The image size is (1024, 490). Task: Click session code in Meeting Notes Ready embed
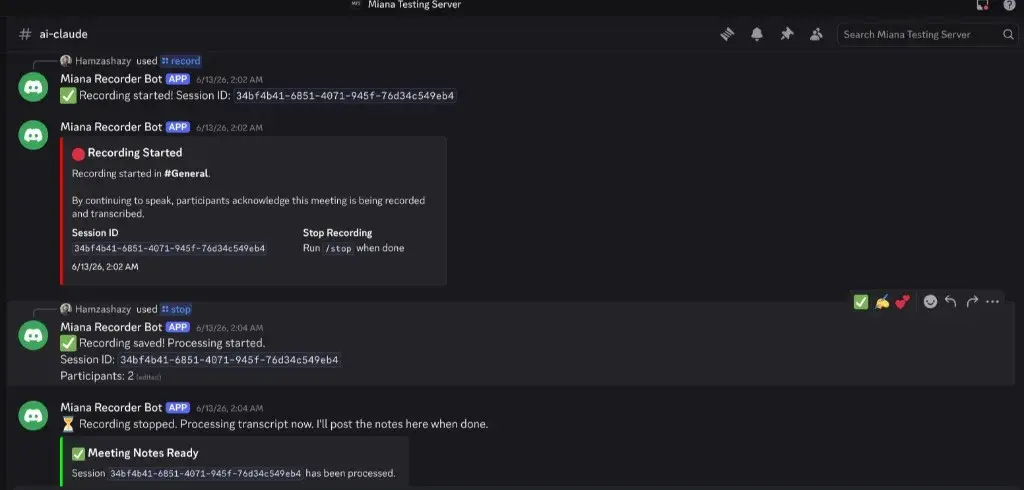[205, 473]
